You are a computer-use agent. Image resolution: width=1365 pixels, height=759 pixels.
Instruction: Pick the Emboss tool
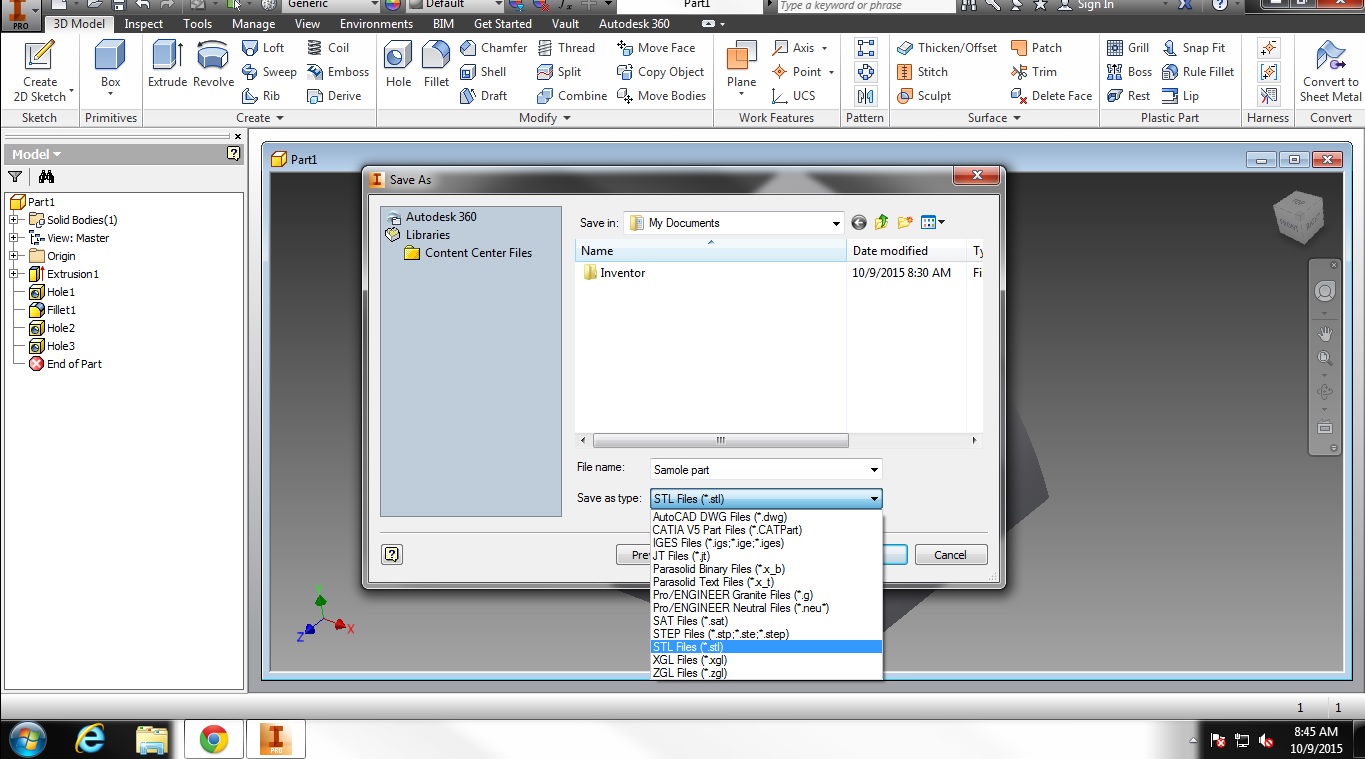[338, 72]
